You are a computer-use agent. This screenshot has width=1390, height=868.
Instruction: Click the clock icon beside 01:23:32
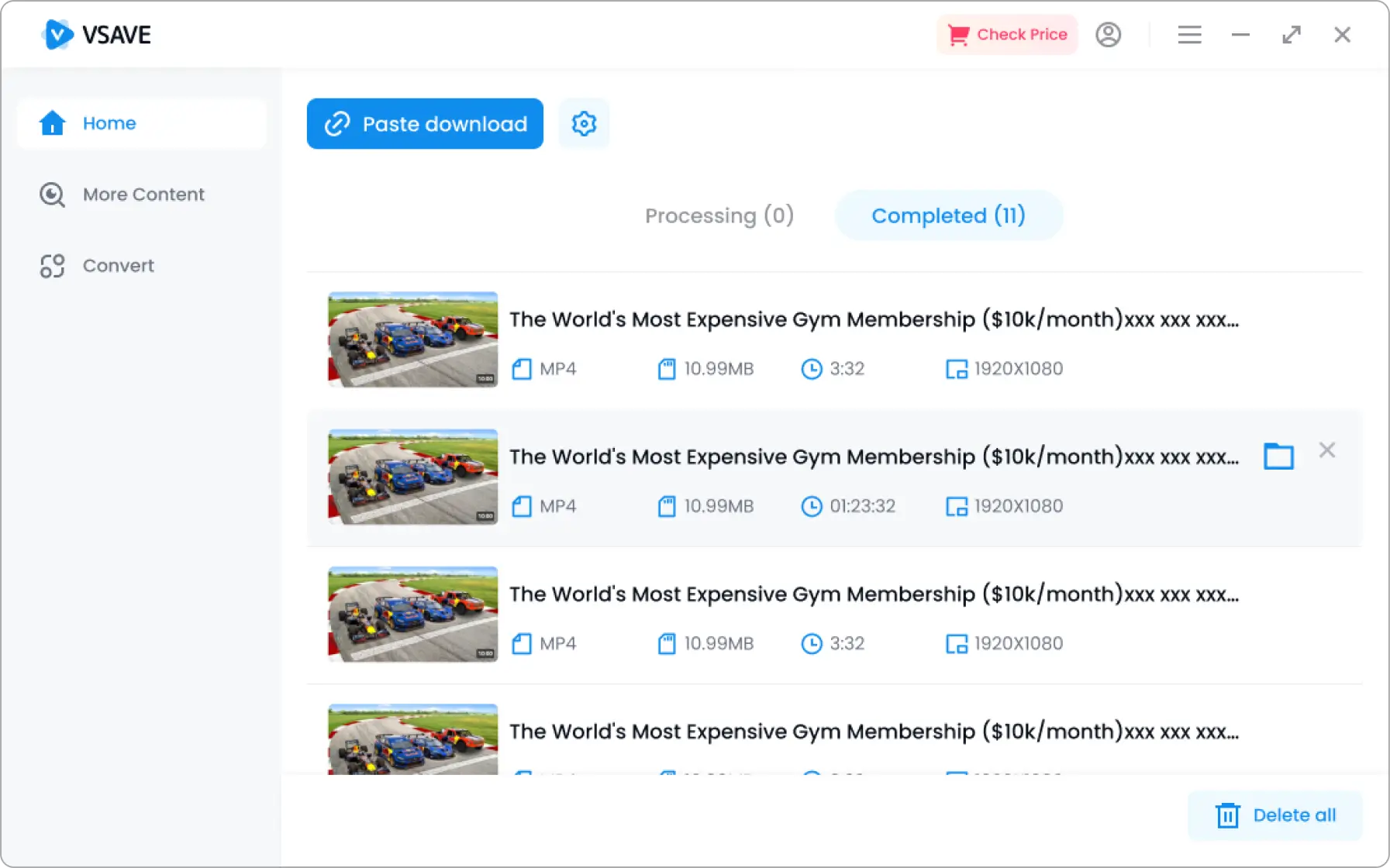point(812,506)
